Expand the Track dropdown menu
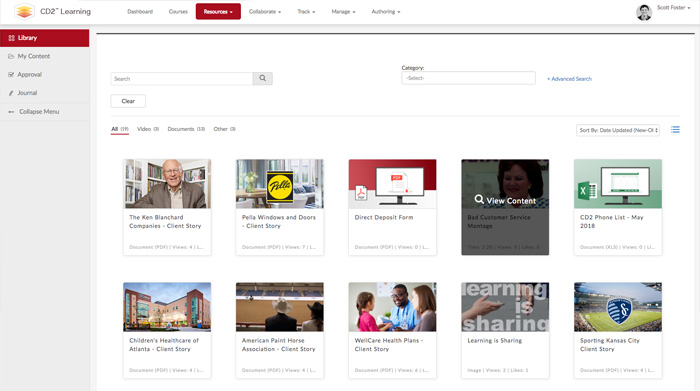700x391 pixels. pos(306,12)
